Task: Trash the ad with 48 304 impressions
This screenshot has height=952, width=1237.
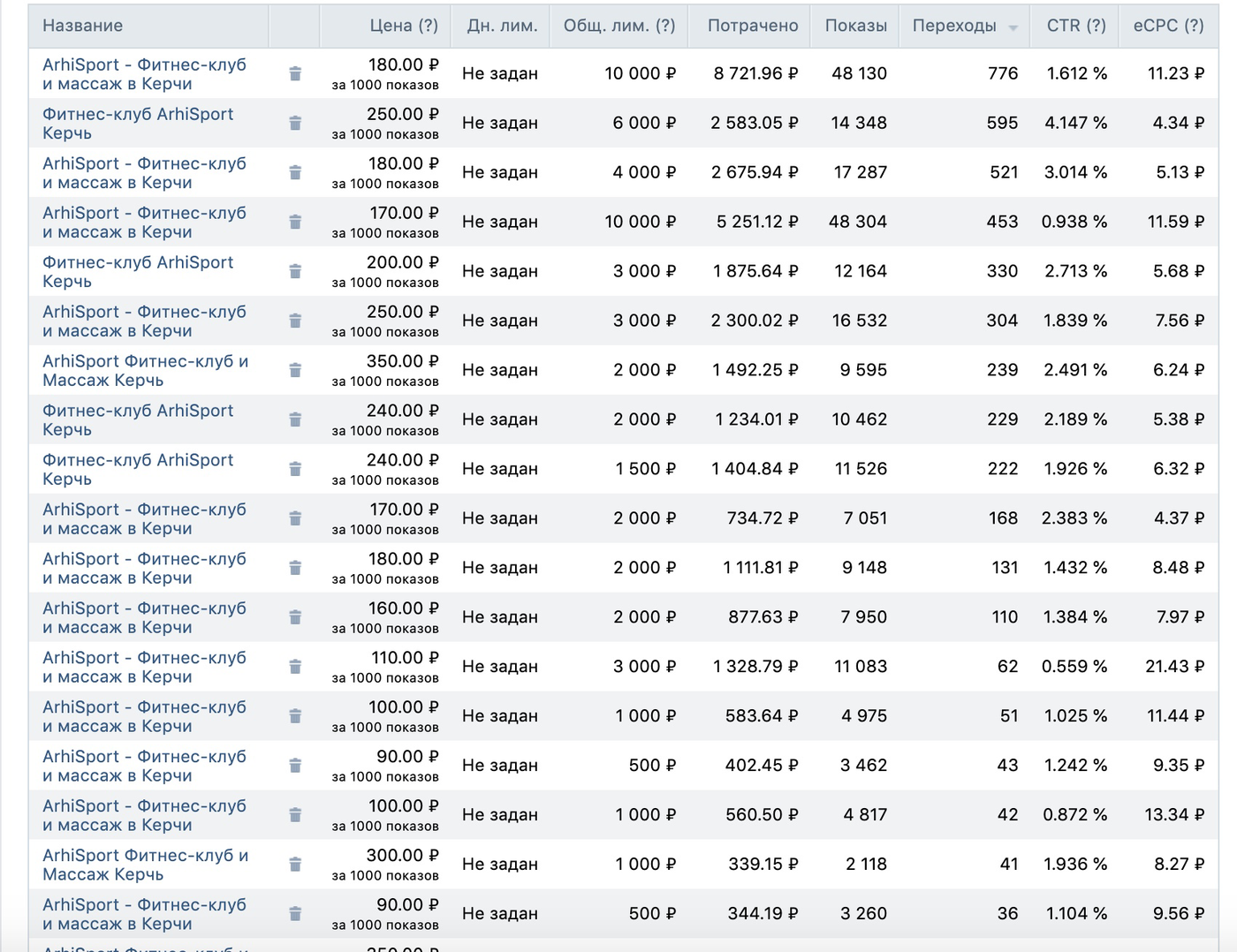Action: click(295, 223)
